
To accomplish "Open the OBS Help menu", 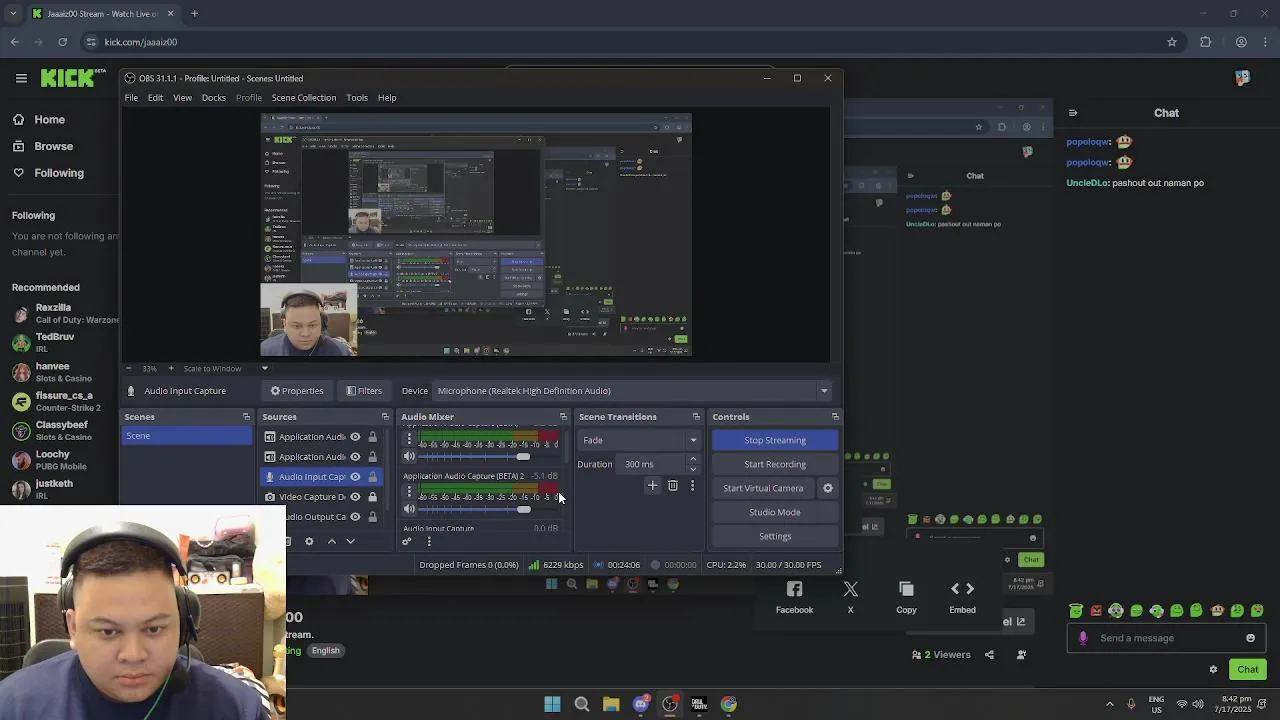I will 387,98.
